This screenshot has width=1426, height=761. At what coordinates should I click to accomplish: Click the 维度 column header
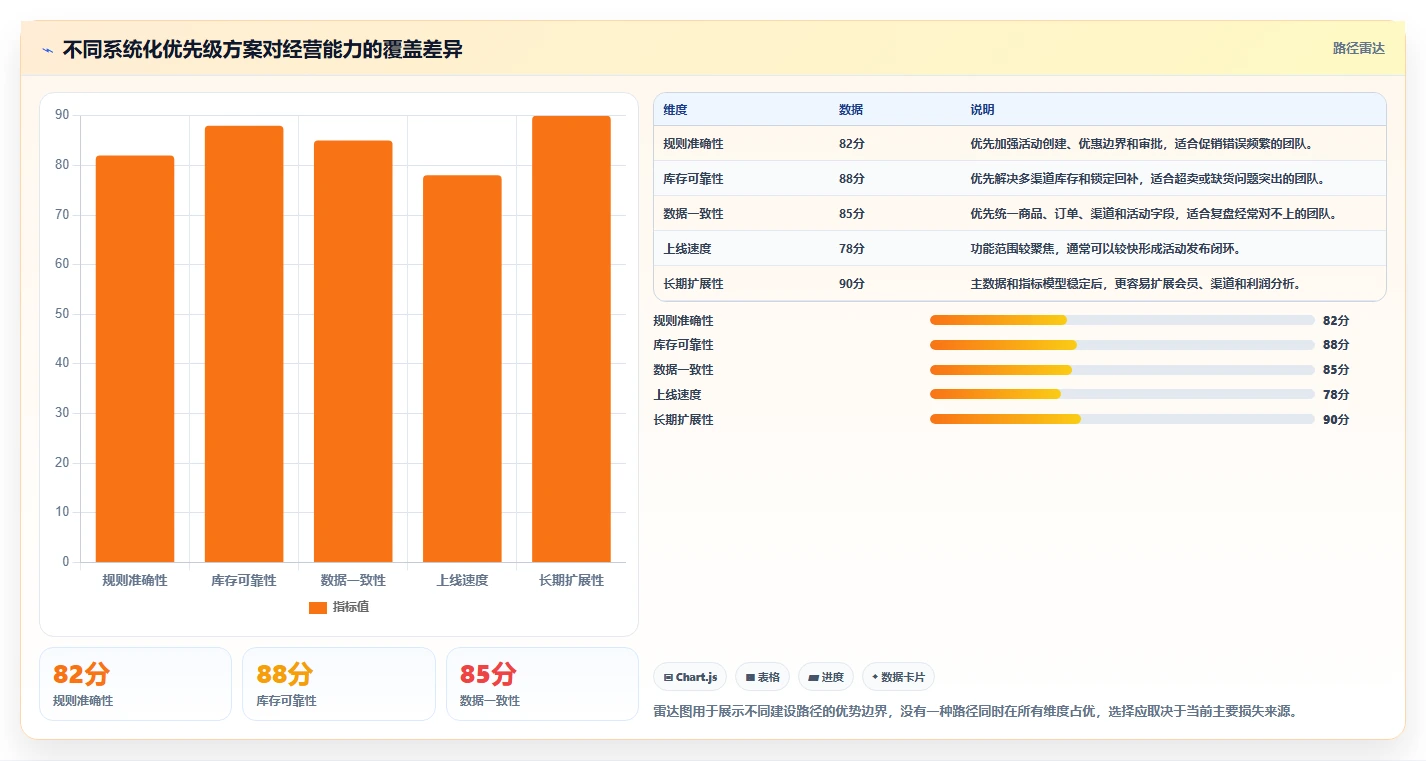click(x=675, y=110)
